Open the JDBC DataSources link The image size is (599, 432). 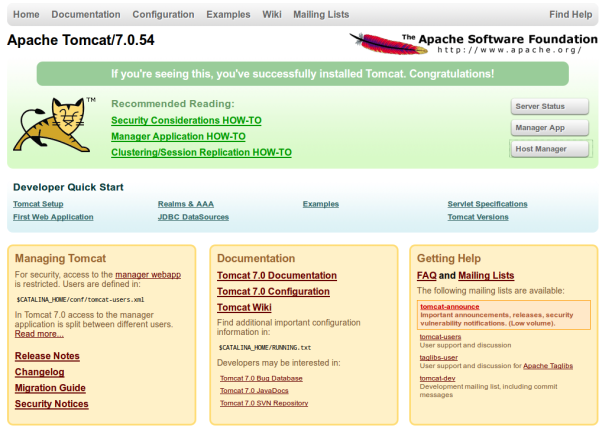(193, 217)
